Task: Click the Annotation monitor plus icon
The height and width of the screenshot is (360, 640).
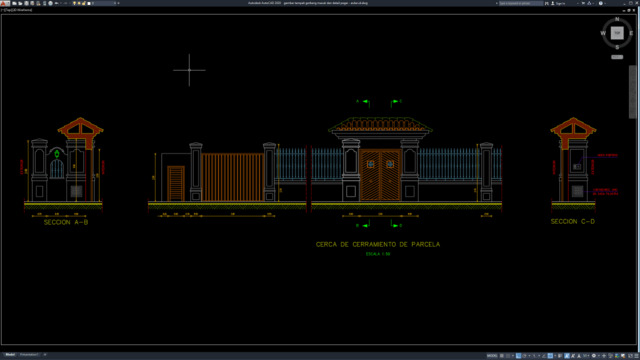Action: pyautogui.click(x=604, y=356)
